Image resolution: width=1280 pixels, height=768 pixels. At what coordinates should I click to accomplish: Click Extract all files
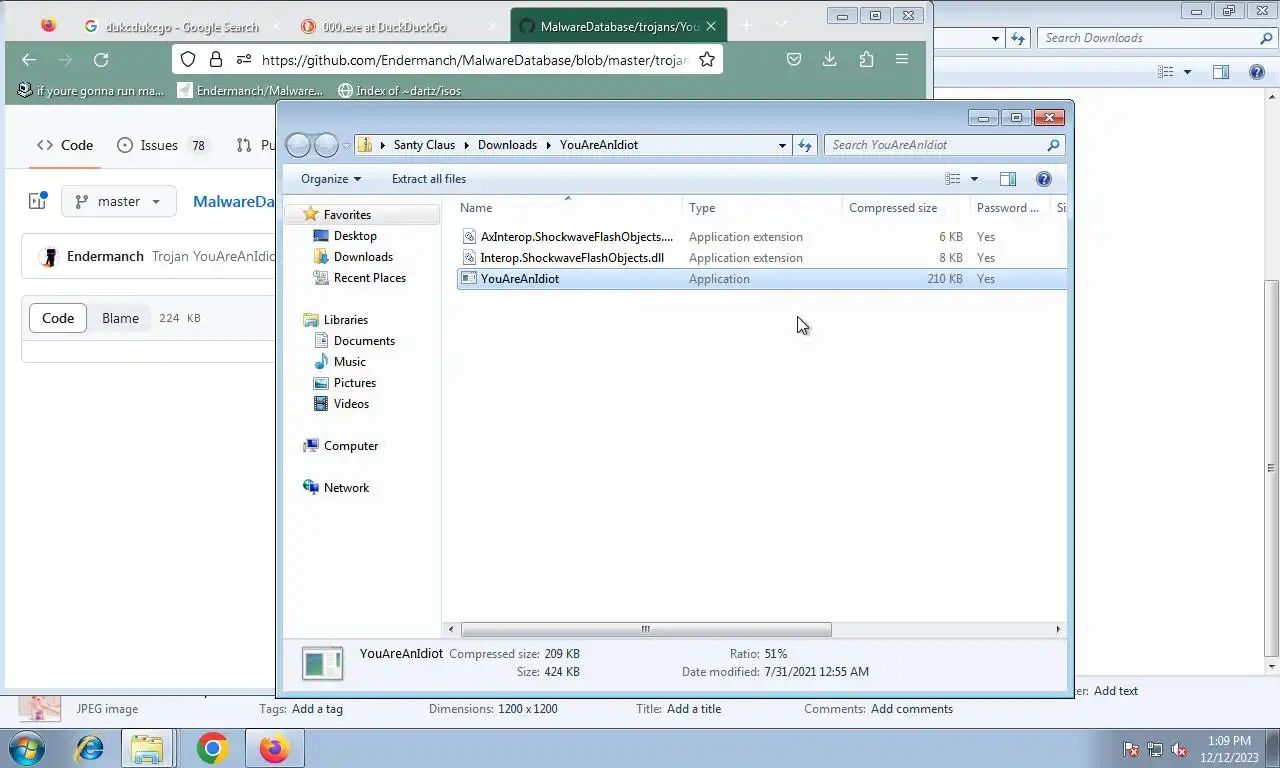click(x=429, y=179)
